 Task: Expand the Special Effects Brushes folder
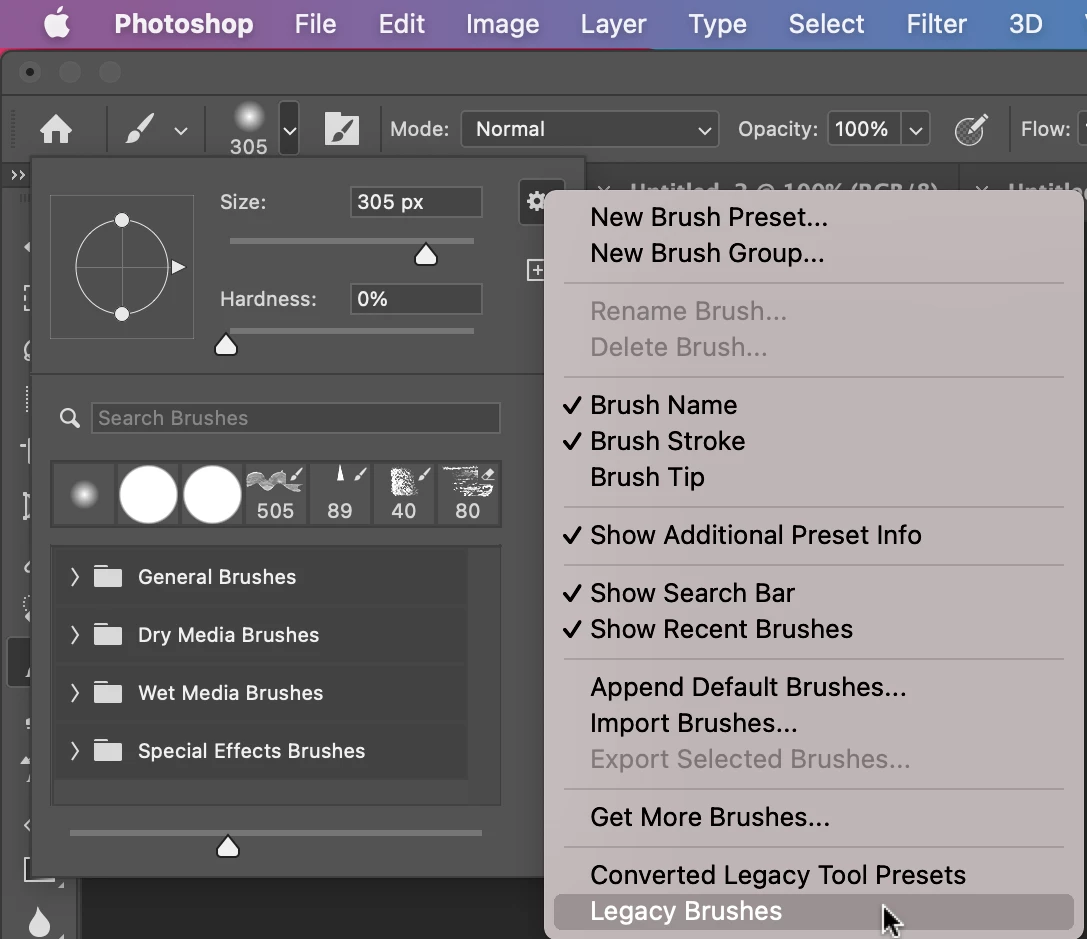(x=75, y=751)
